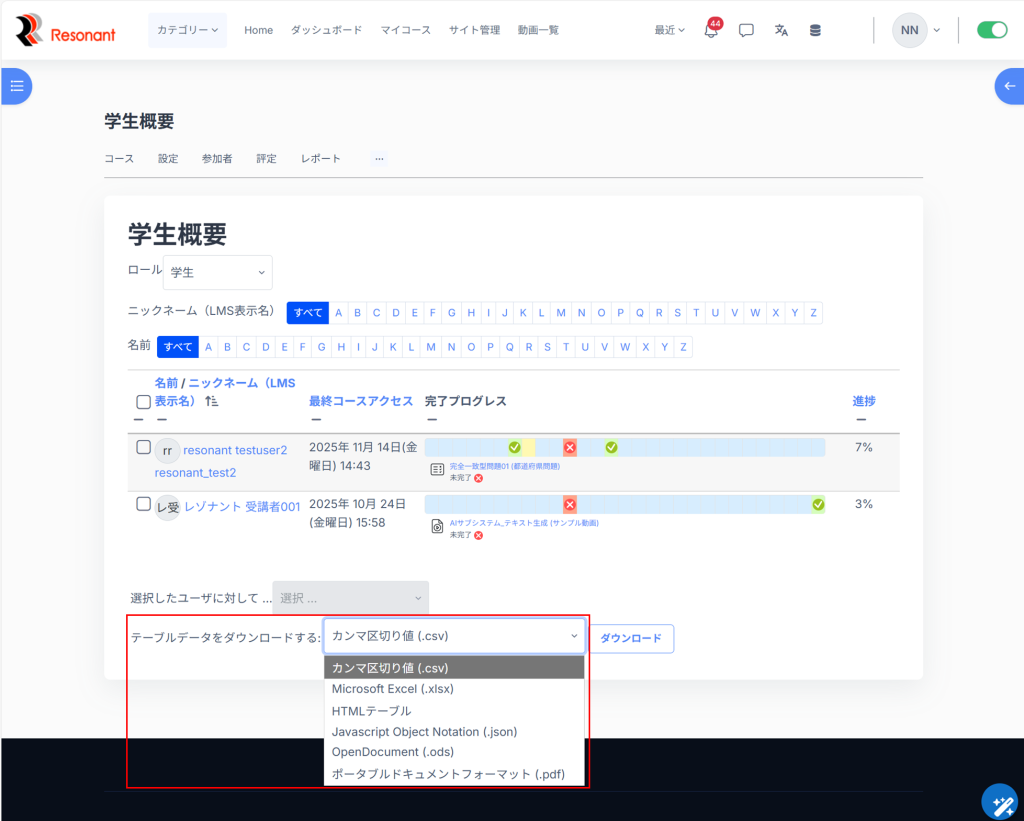Image resolution: width=1024 pixels, height=821 pixels.
Task: Tick the select-all checkbox in table header
Action: click(x=143, y=402)
